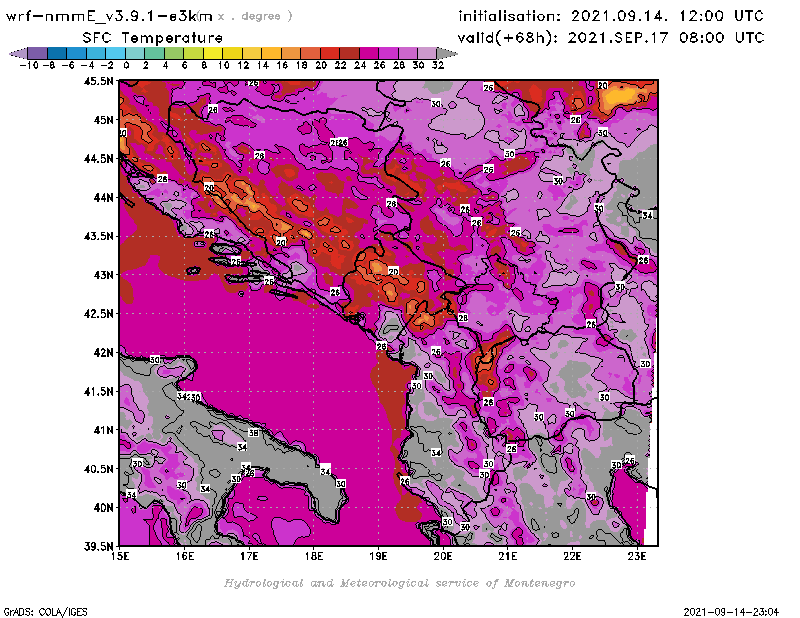Click the legend tick label '16'
800x618 pixels.
(282, 65)
